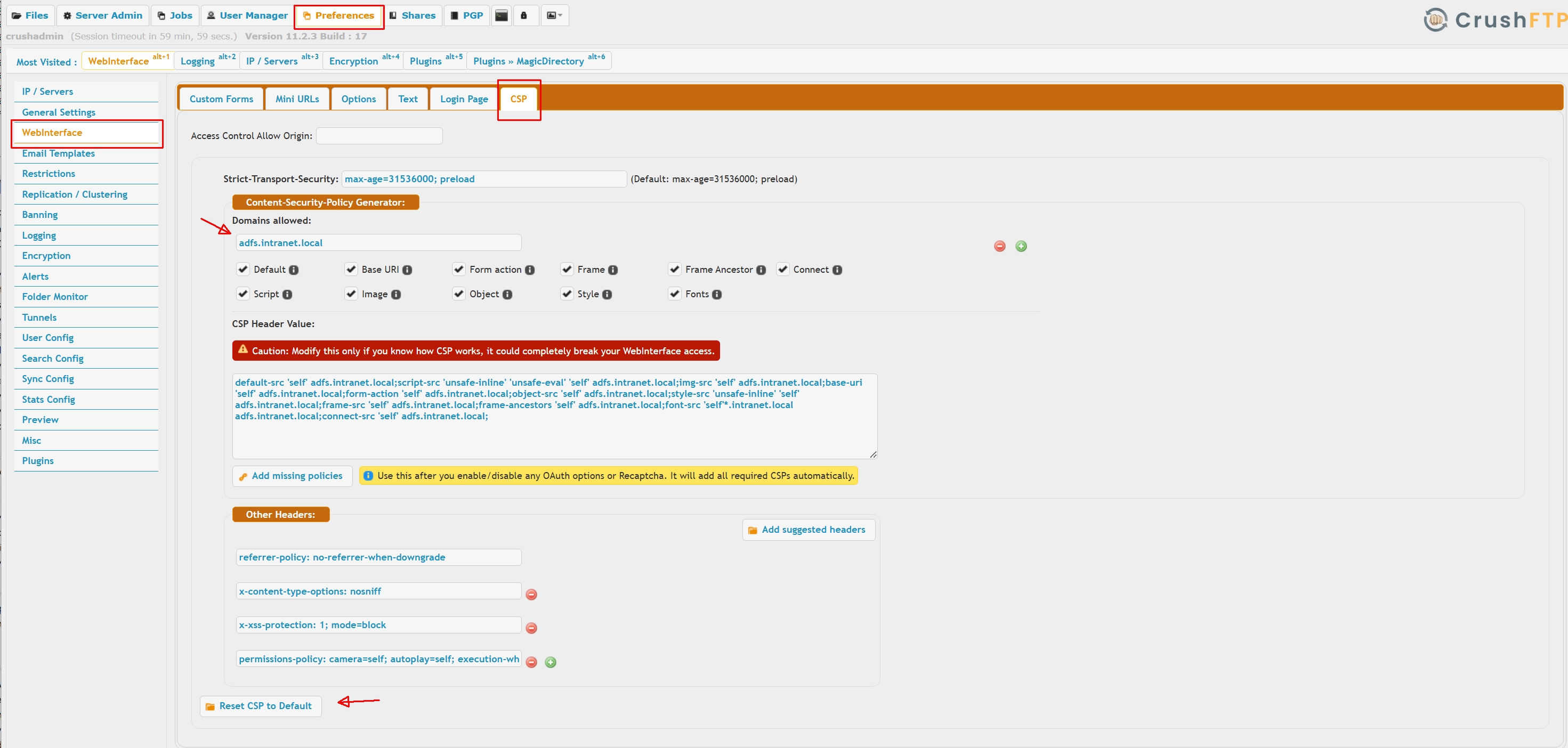Open the Jobs tab

[x=175, y=16]
